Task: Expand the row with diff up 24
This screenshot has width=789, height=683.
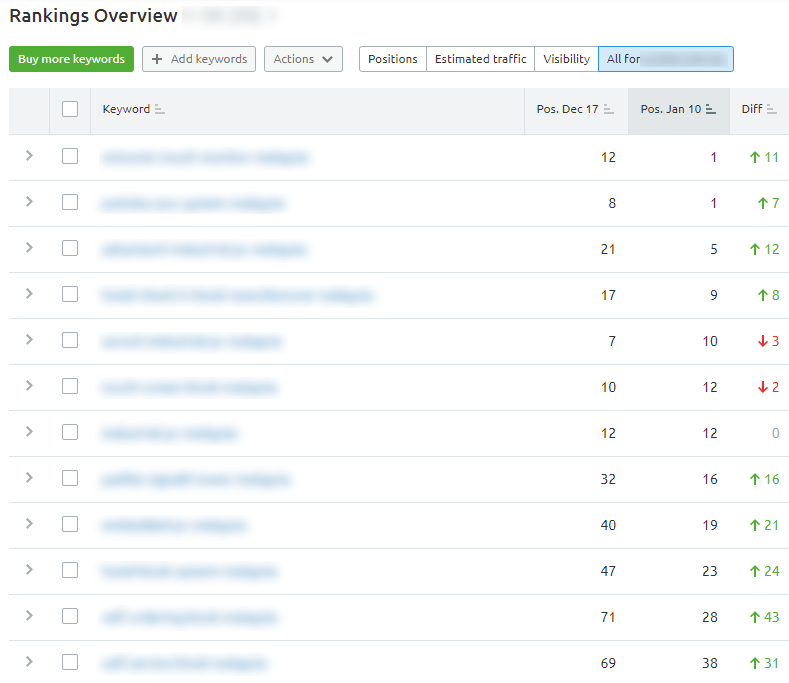Action: 29,569
